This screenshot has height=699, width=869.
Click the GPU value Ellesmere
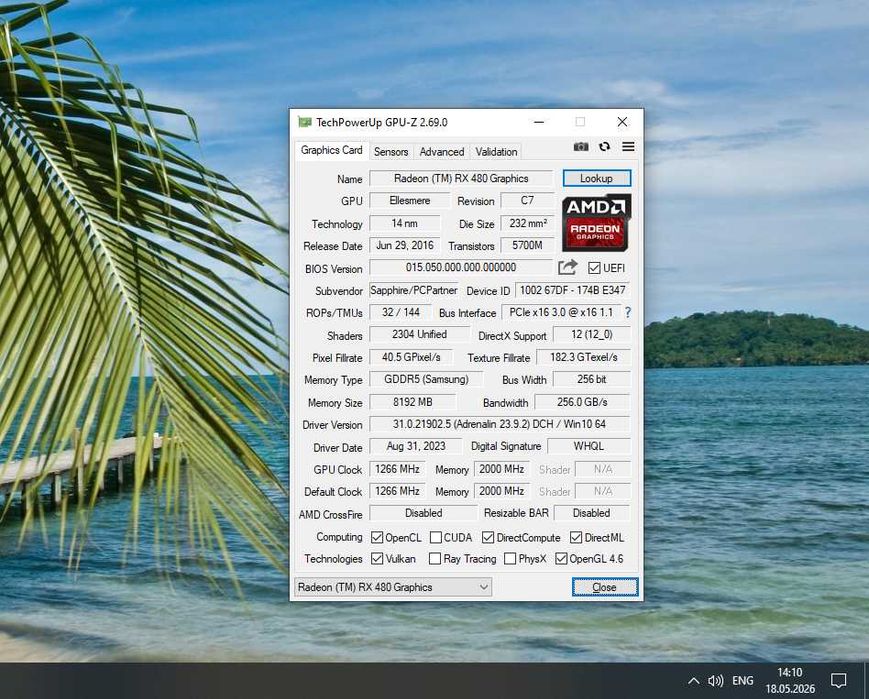pyautogui.click(x=410, y=201)
